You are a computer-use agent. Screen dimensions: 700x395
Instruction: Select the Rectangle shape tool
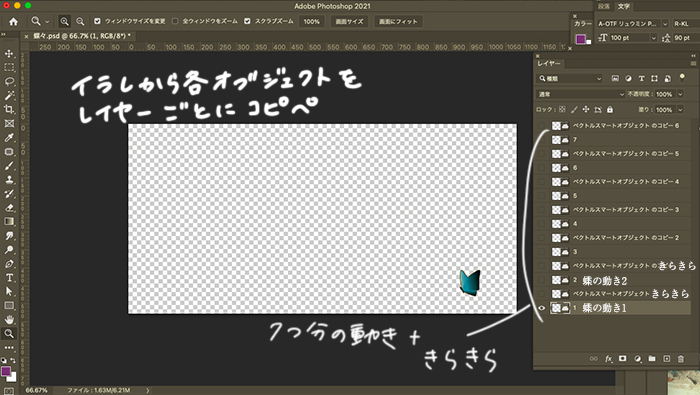[9, 306]
